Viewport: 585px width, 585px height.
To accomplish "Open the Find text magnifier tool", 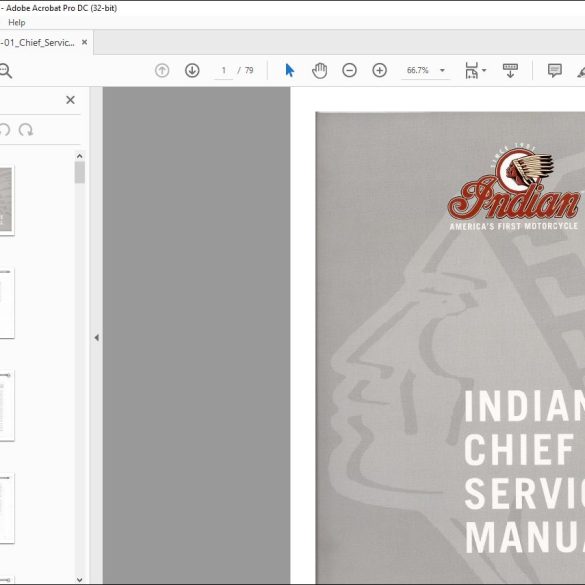I will click(6, 71).
